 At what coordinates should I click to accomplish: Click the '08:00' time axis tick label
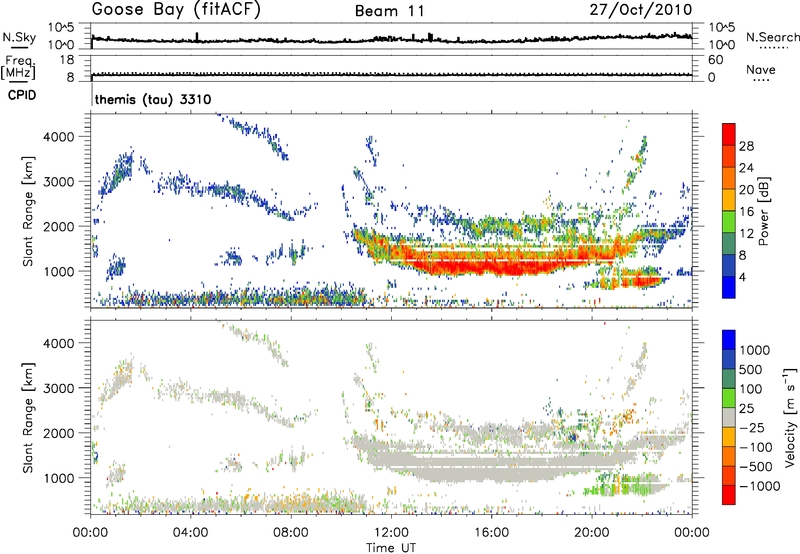291,533
